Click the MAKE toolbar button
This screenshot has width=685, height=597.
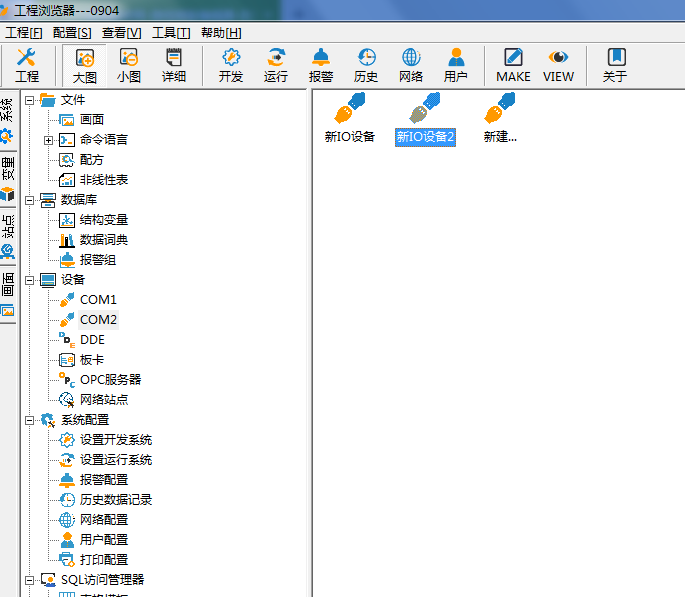pos(513,65)
